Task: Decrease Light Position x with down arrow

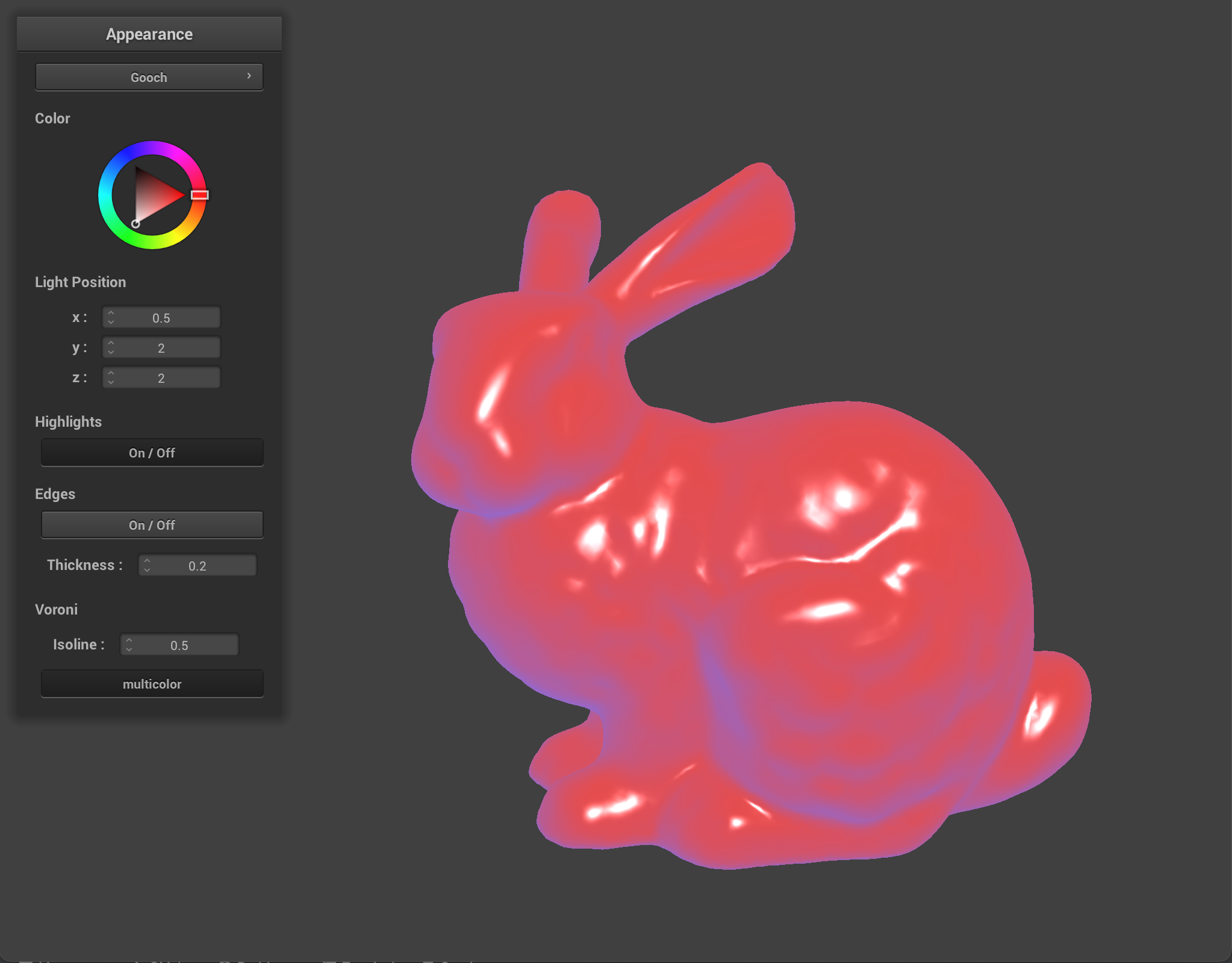Action: pyautogui.click(x=111, y=322)
